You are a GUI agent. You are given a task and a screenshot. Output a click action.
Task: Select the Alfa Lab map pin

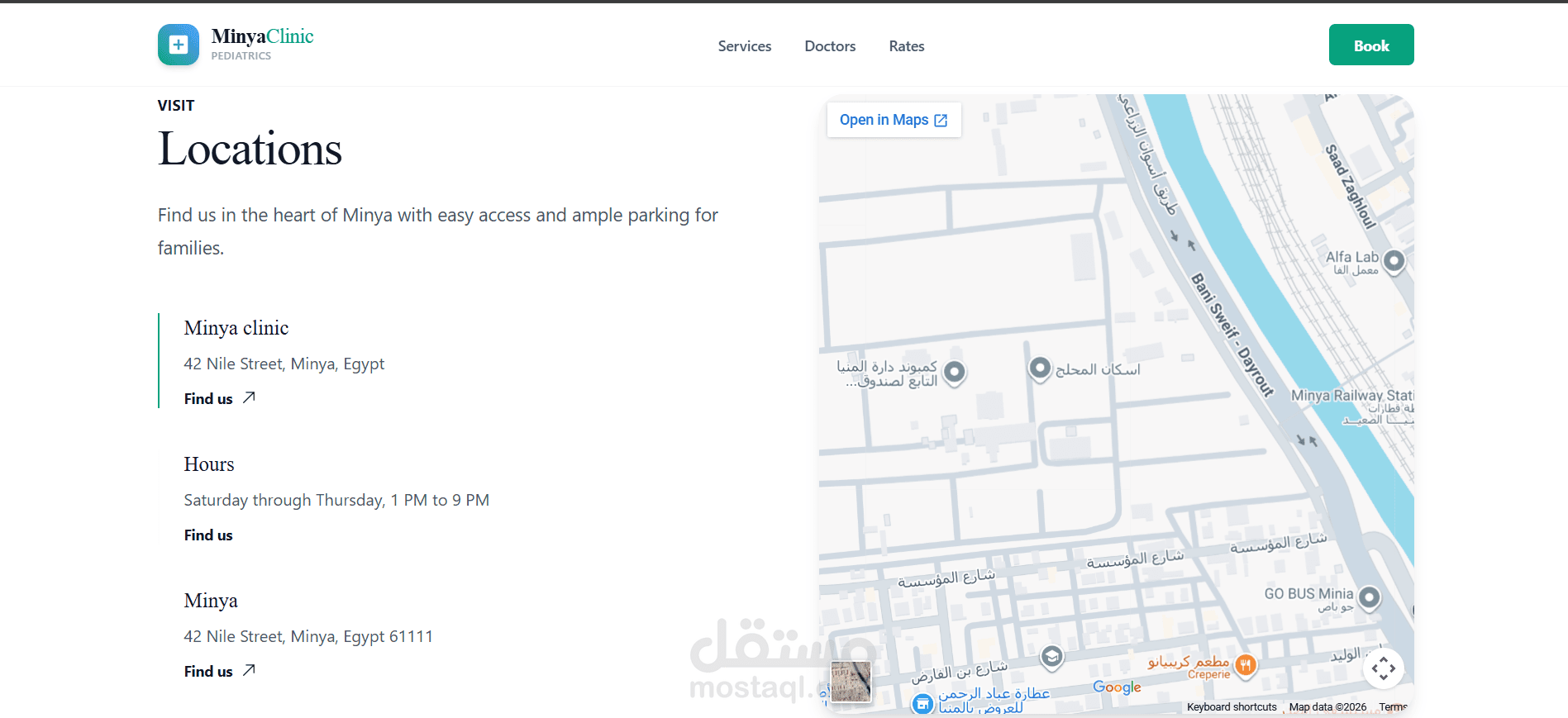click(x=1394, y=261)
